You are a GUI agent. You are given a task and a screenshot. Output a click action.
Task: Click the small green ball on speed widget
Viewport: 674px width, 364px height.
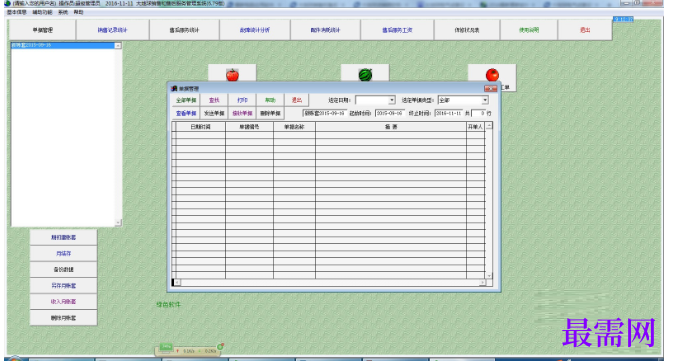(221, 346)
